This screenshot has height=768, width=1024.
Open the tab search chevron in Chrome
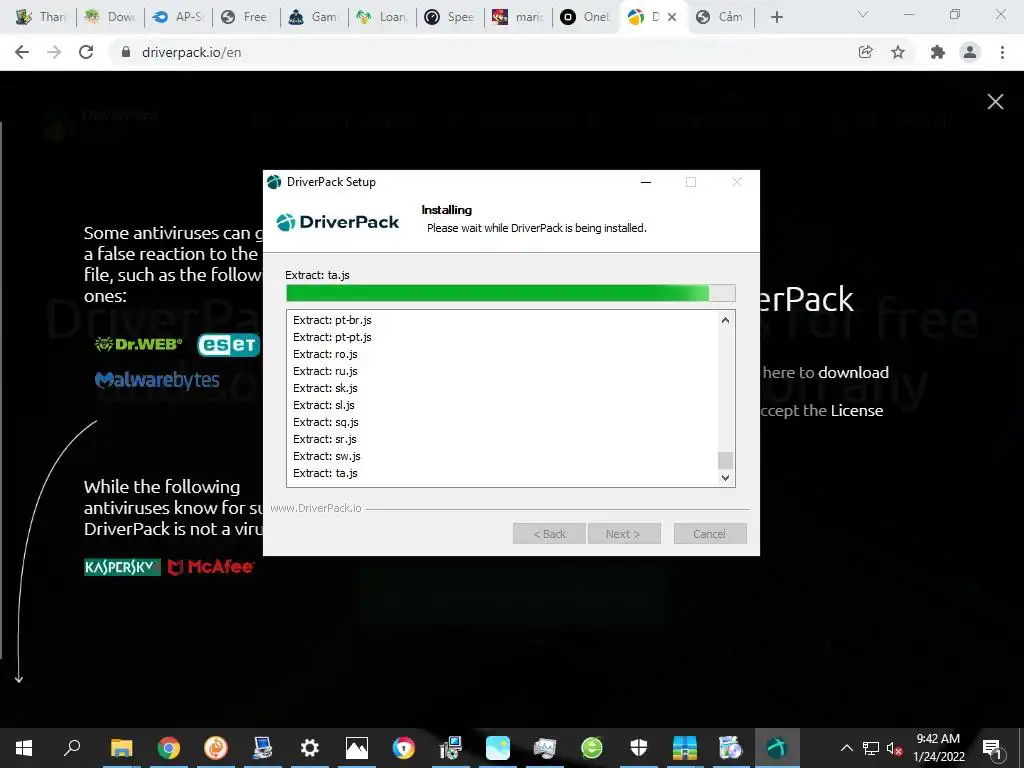click(x=863, y=14)
